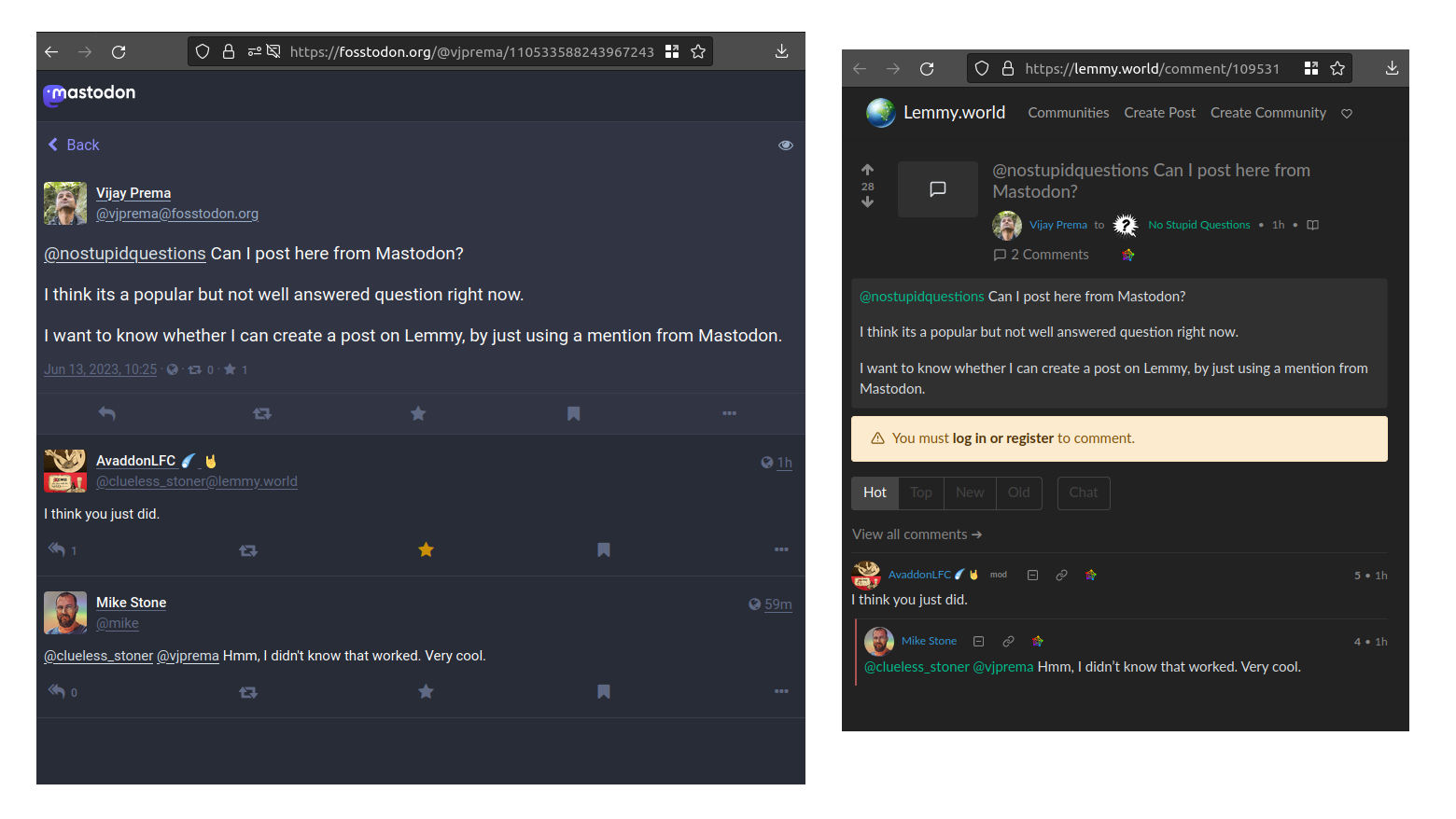Image resolution: width=1456 pixels, height=819 pixels.
Task: Favourite Mike Stone's Mastodon comment
Action: click(x=426, y=691)
